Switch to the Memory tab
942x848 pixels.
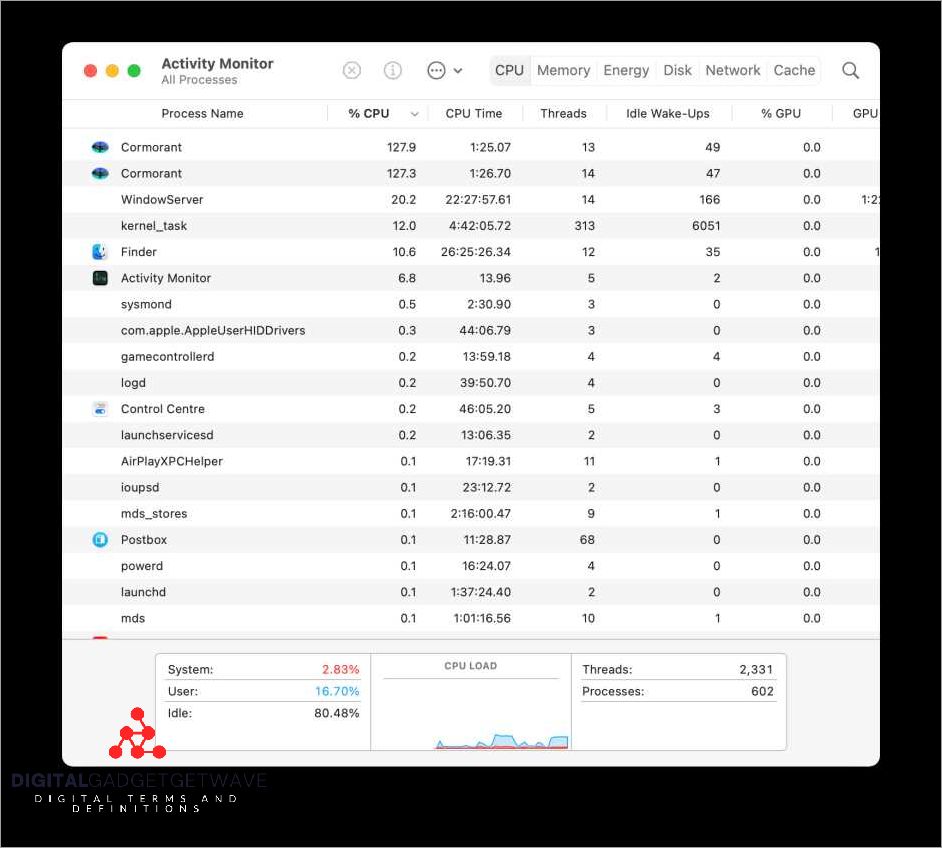[563, 70]
